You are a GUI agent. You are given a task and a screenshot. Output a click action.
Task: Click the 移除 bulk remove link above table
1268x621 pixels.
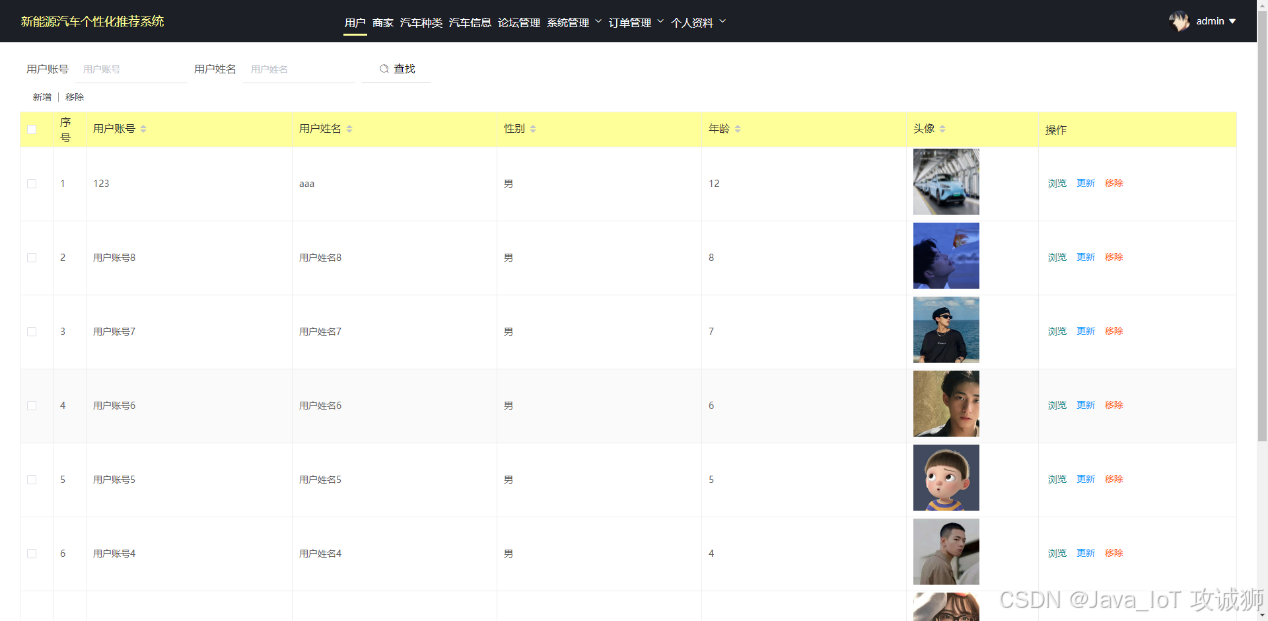tap(75, 97)
